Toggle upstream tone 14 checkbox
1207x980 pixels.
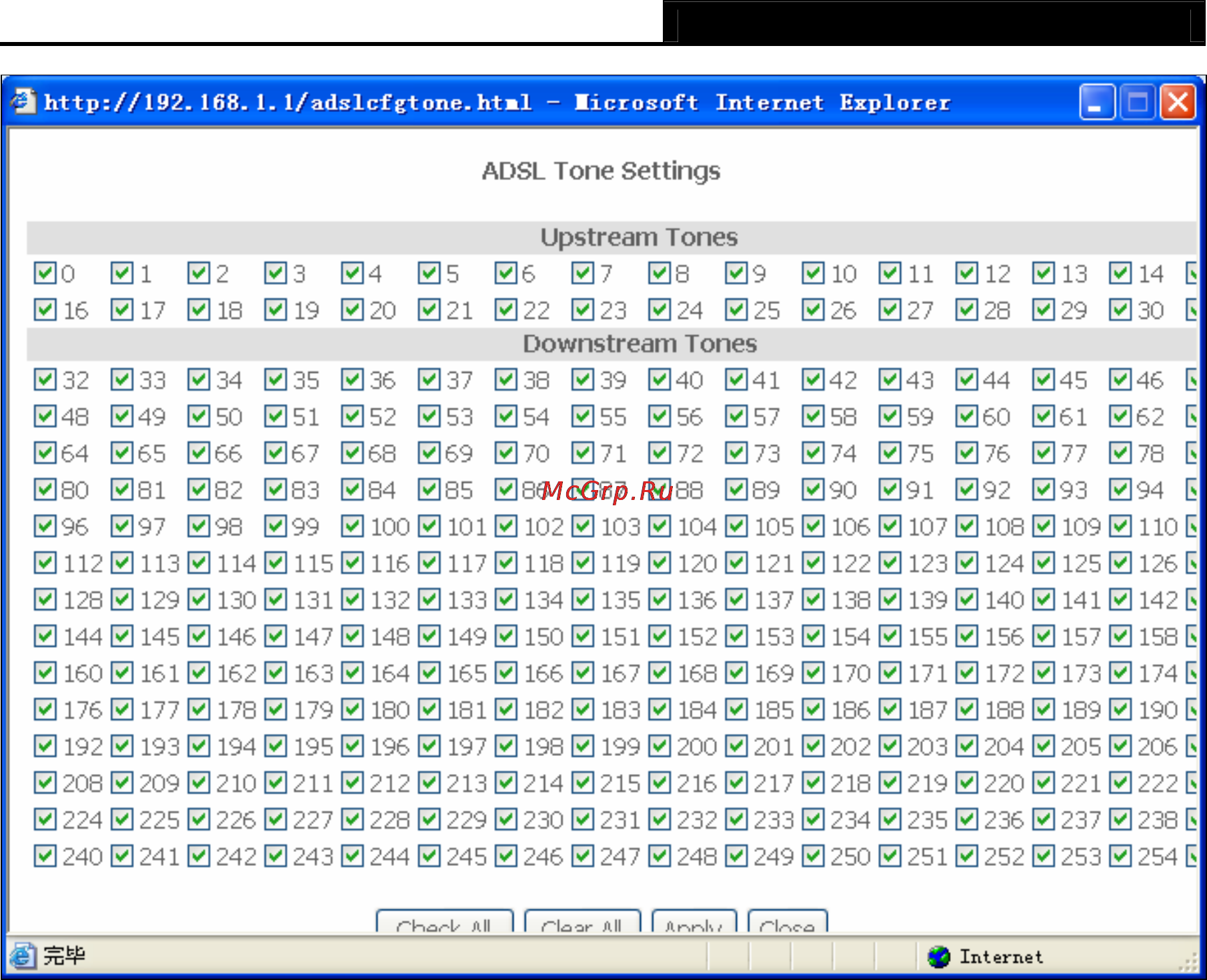(x=1120, y=273)
